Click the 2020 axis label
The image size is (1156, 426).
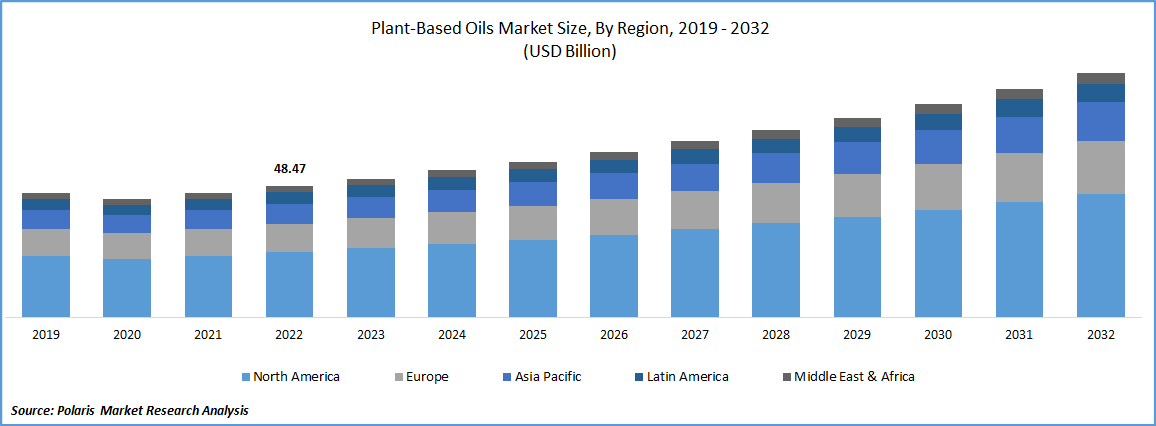(127, 335)
